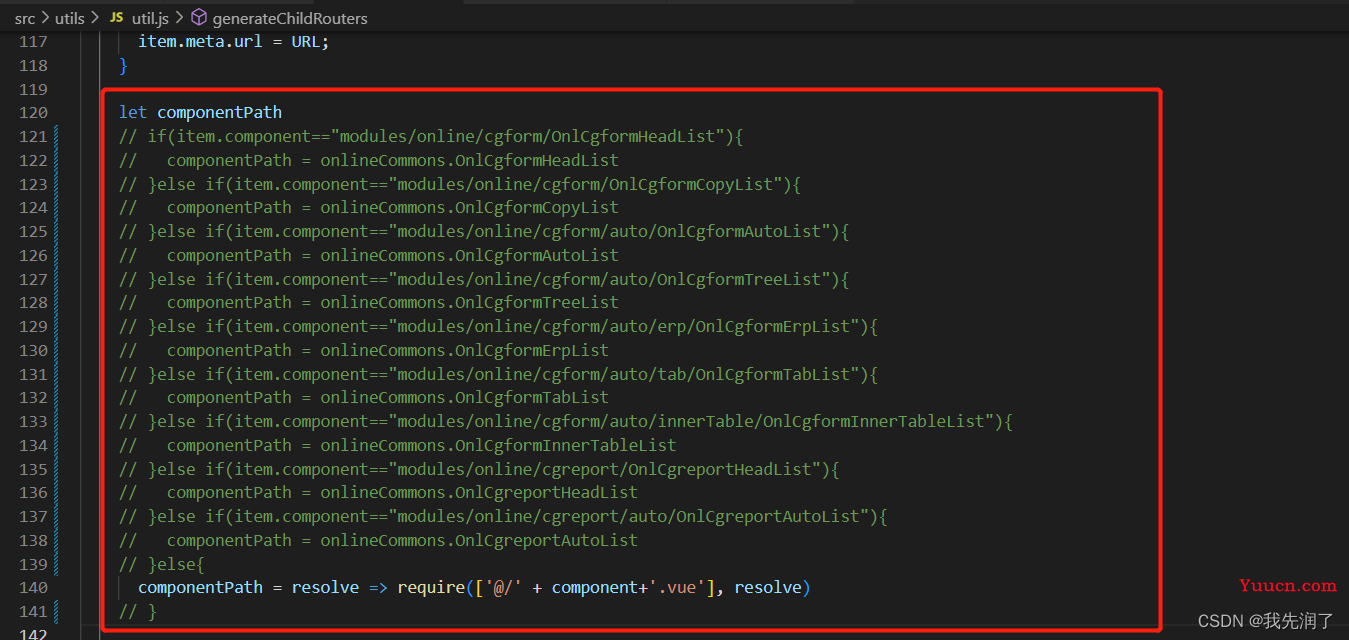Image resolution: width=1349 pixels, height=640 pixels.
Task: Click line number 135 in gutter
Action: [34, 469]
